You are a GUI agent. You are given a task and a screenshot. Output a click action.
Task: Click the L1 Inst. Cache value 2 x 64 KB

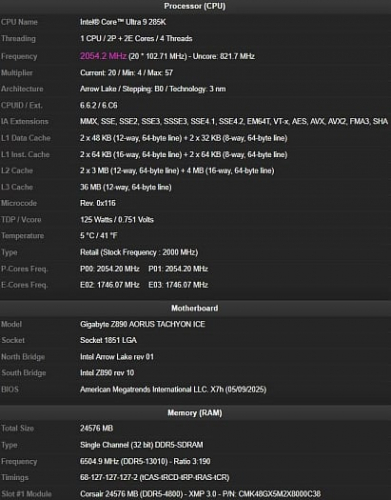[184, 155]
